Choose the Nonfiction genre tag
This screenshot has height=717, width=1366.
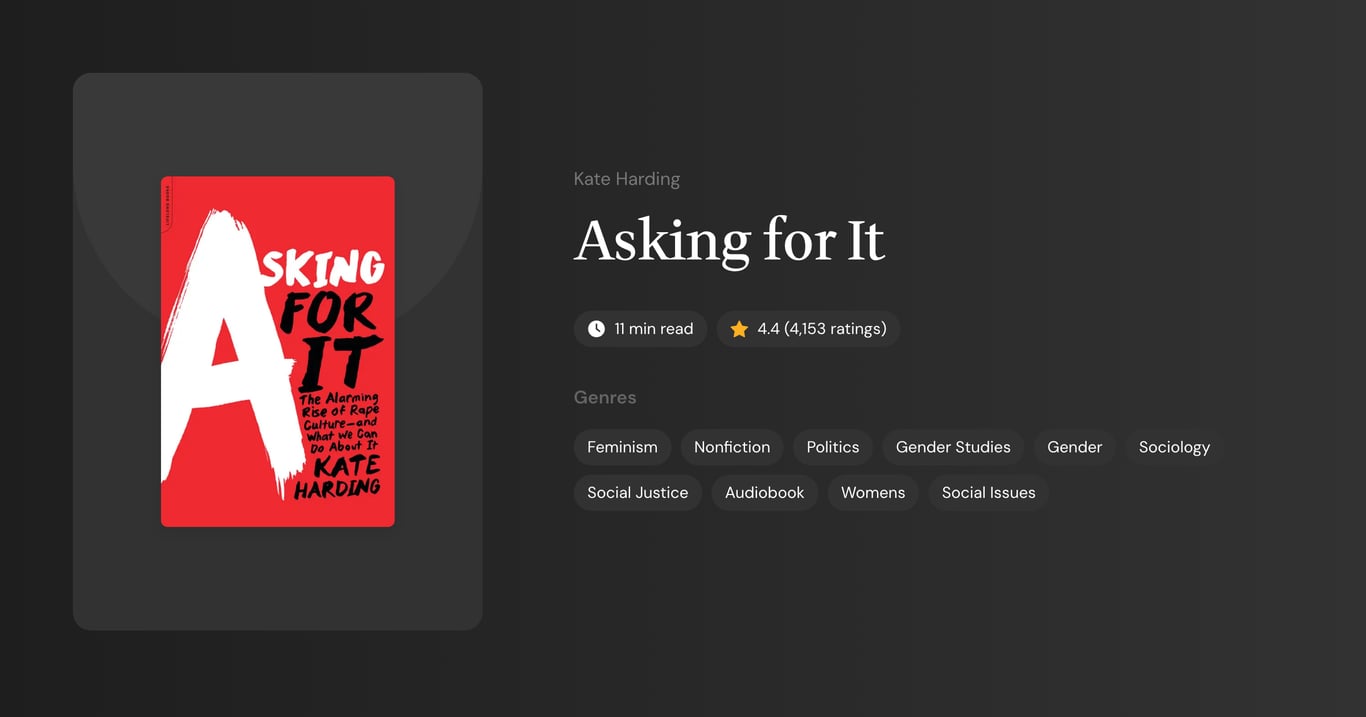point(732,447)
